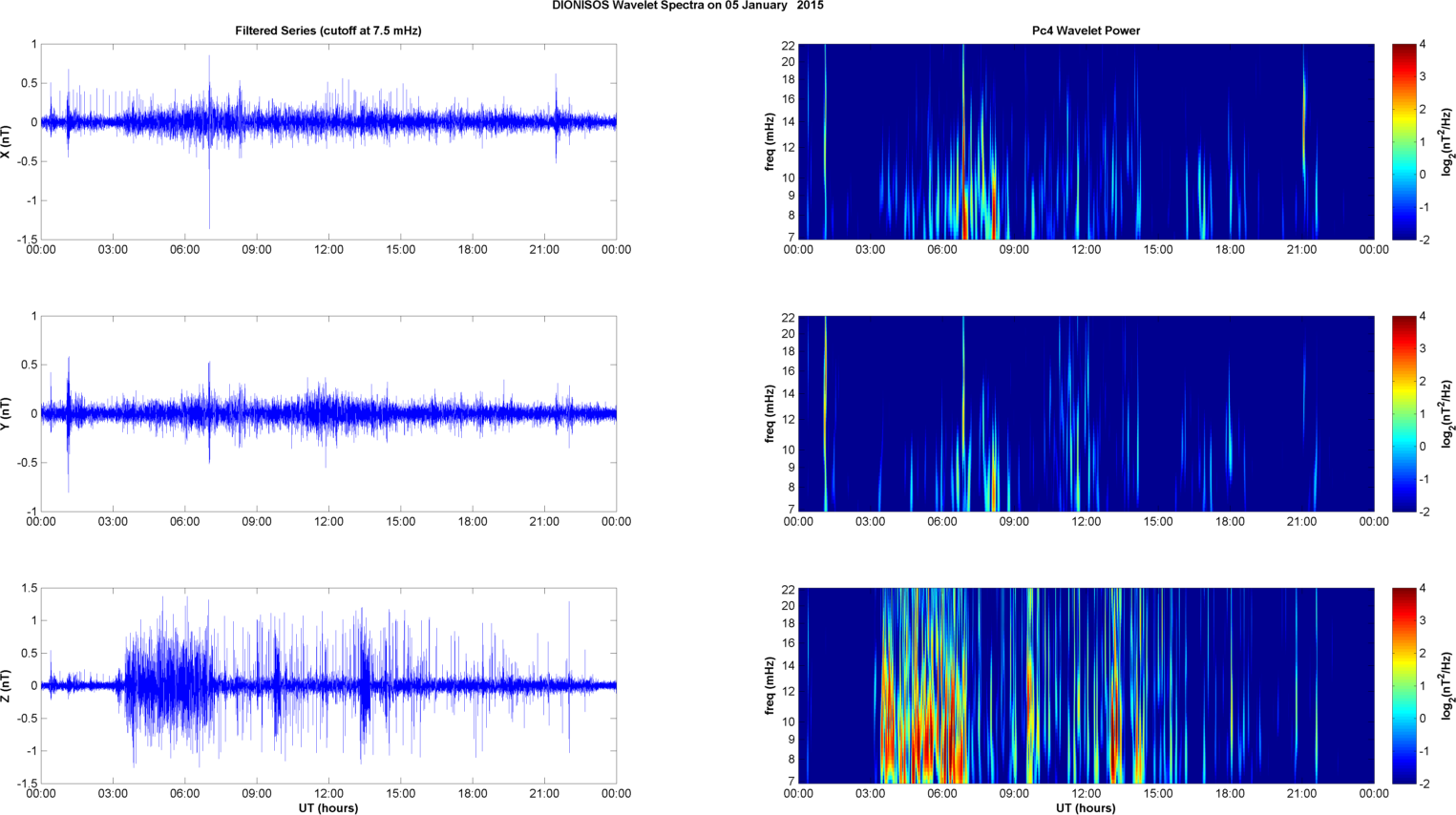
Task: Click the log2(nT²/Hz) label of the middle colorbar
Action: point(1448,414)
